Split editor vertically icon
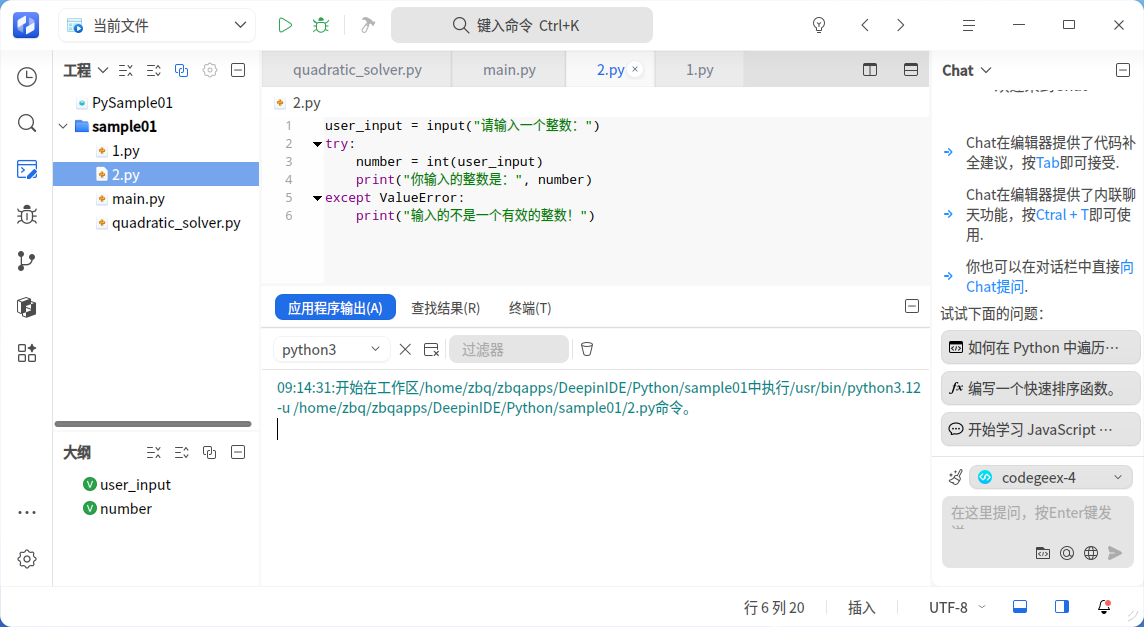The height and width of the screenshot is (627, 1144). coord(870,70)
